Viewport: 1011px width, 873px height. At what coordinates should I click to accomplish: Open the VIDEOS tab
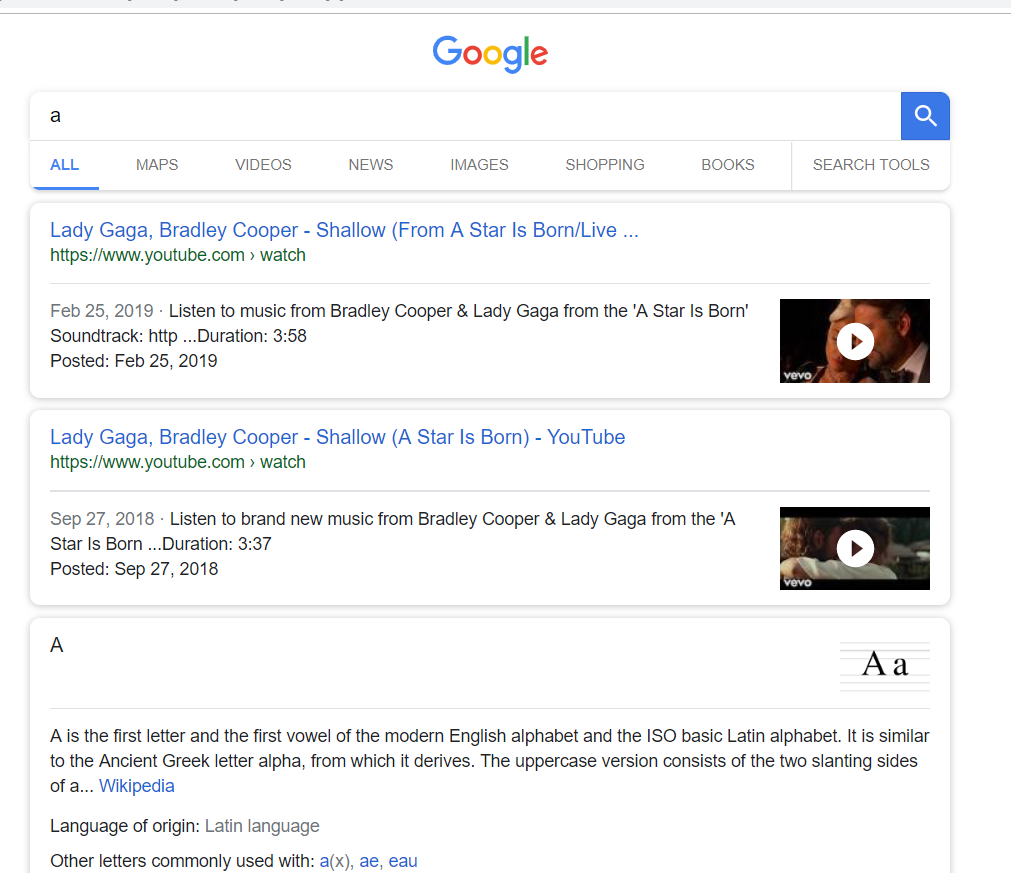pyautogui.click(x=263, y=165)
